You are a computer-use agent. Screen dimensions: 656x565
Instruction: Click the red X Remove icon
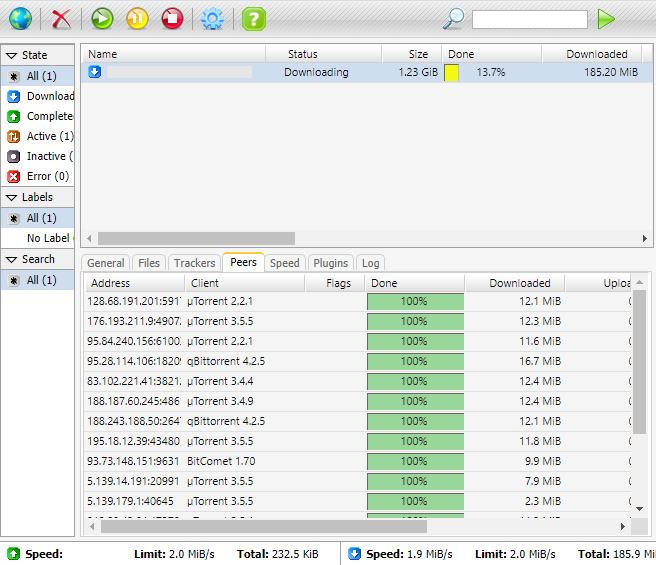coord(62,18)
